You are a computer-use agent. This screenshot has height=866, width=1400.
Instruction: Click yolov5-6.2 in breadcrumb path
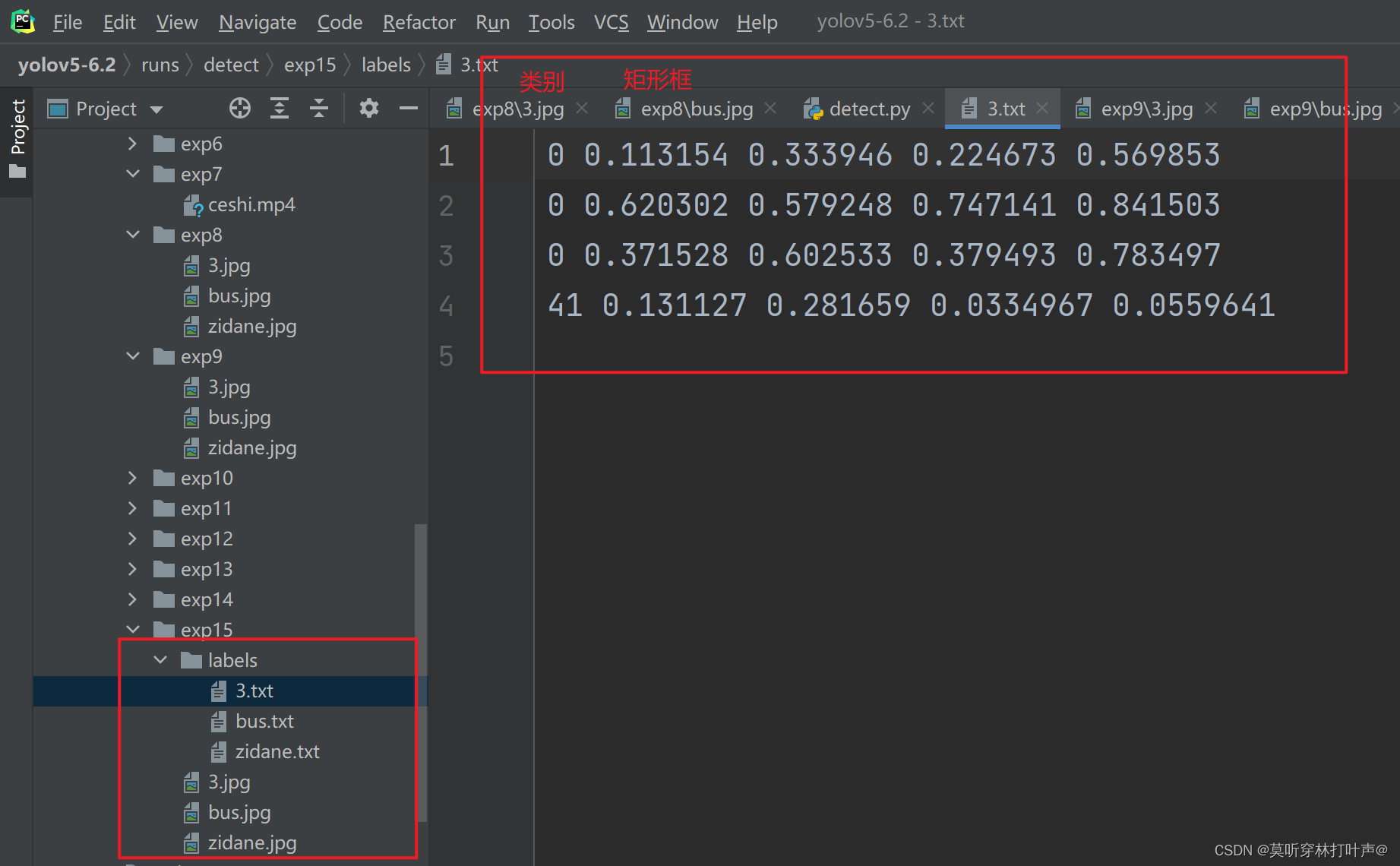tap(67, 65)
